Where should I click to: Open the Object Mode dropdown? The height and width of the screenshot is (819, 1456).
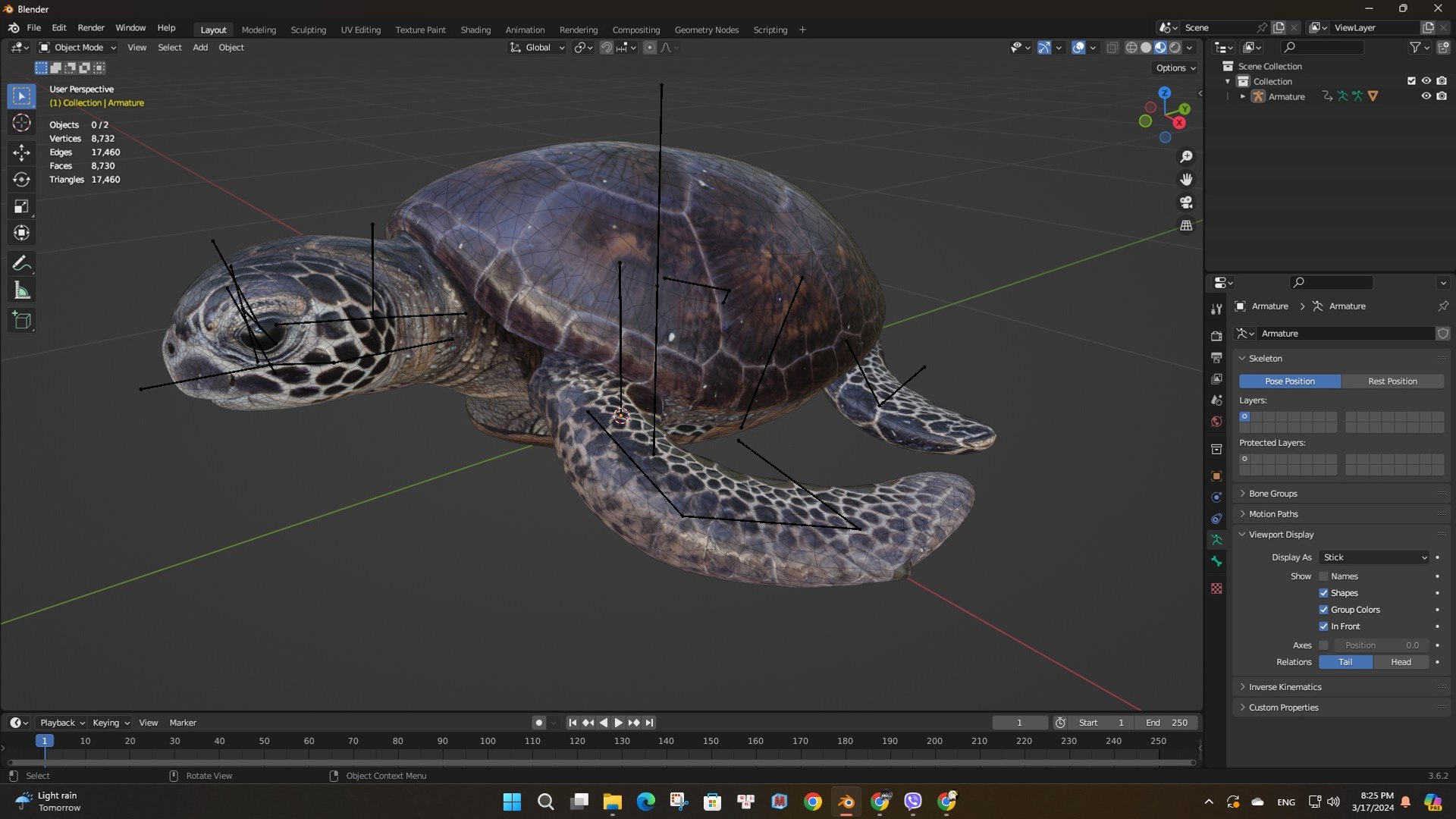78,47
